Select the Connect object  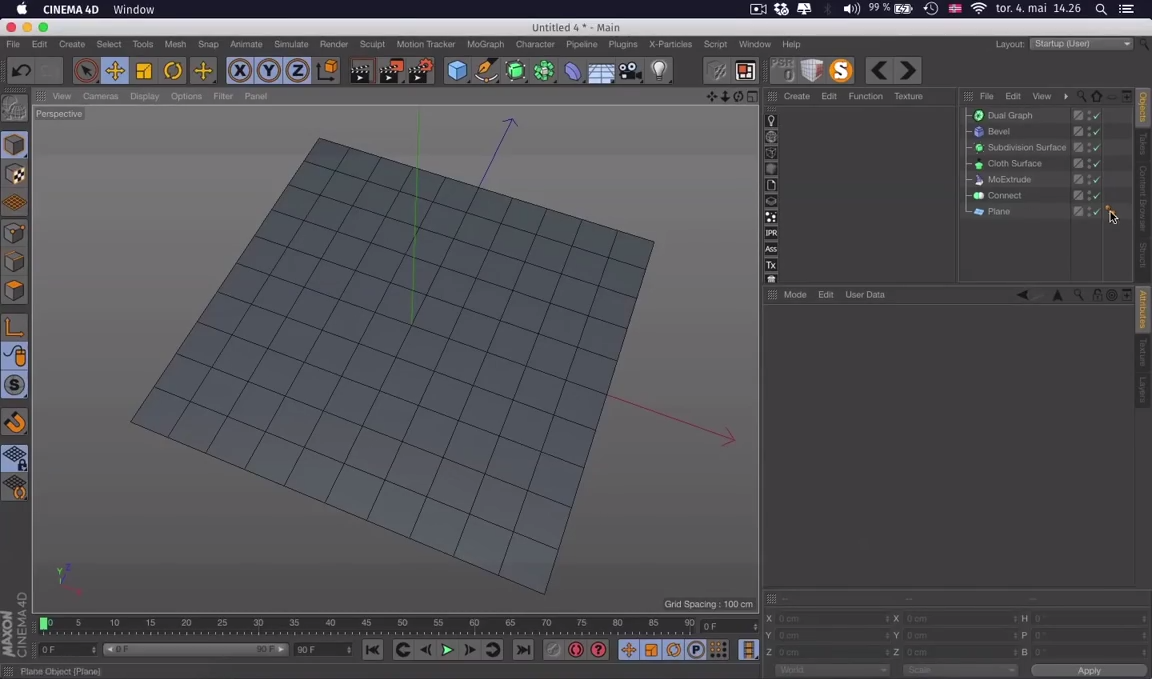(1004, 196)
